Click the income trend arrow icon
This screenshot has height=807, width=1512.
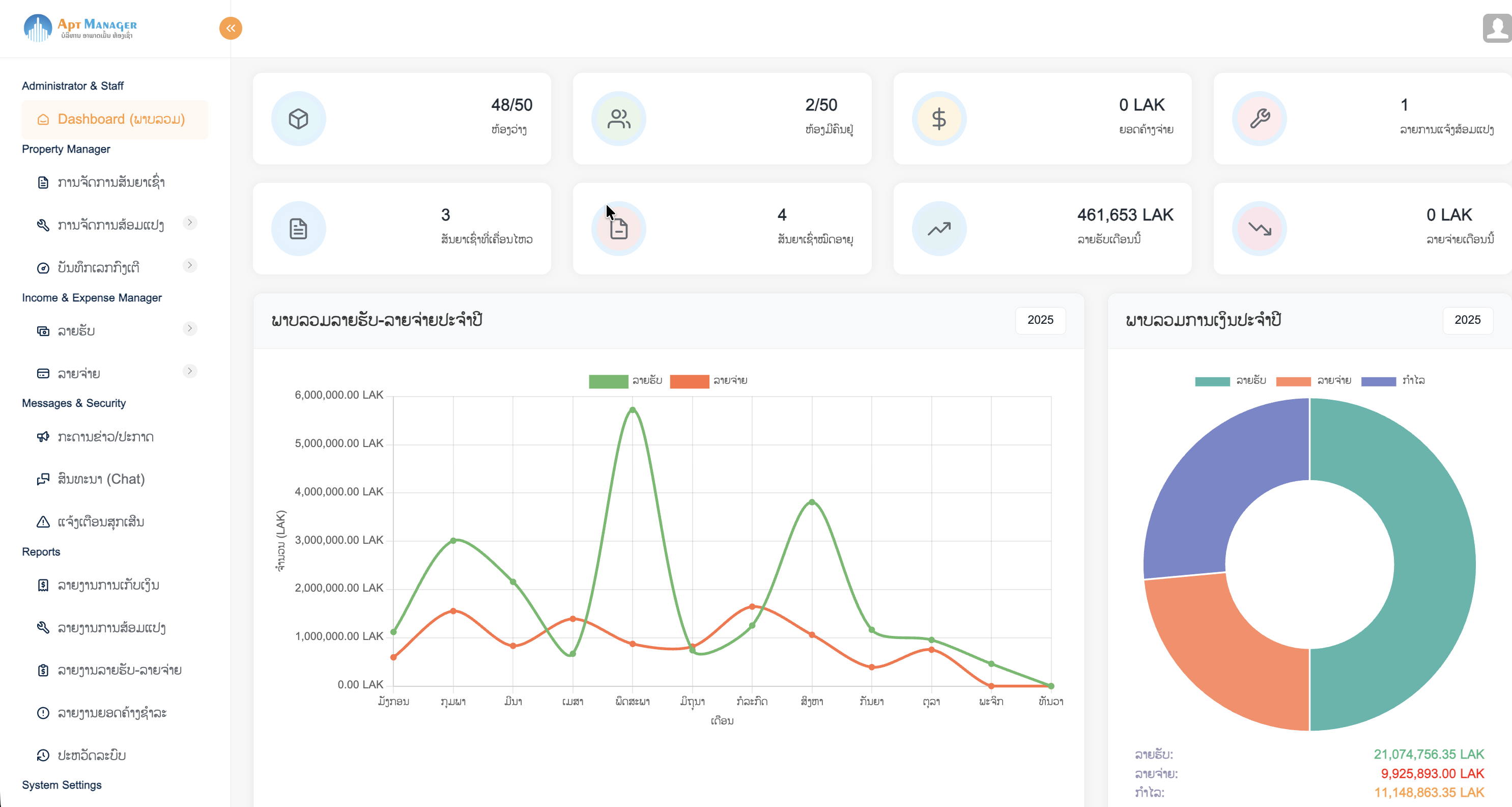(938, 228)
